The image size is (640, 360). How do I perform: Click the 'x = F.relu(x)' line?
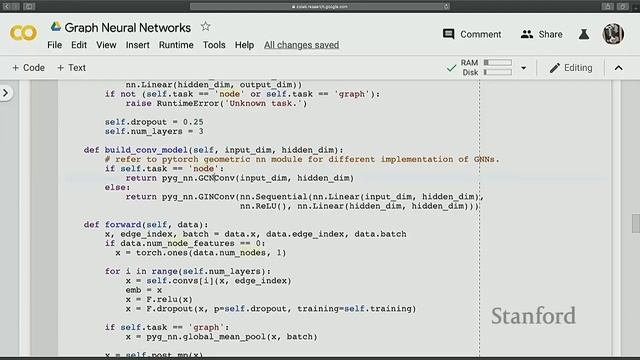click(x=159, y=299)
